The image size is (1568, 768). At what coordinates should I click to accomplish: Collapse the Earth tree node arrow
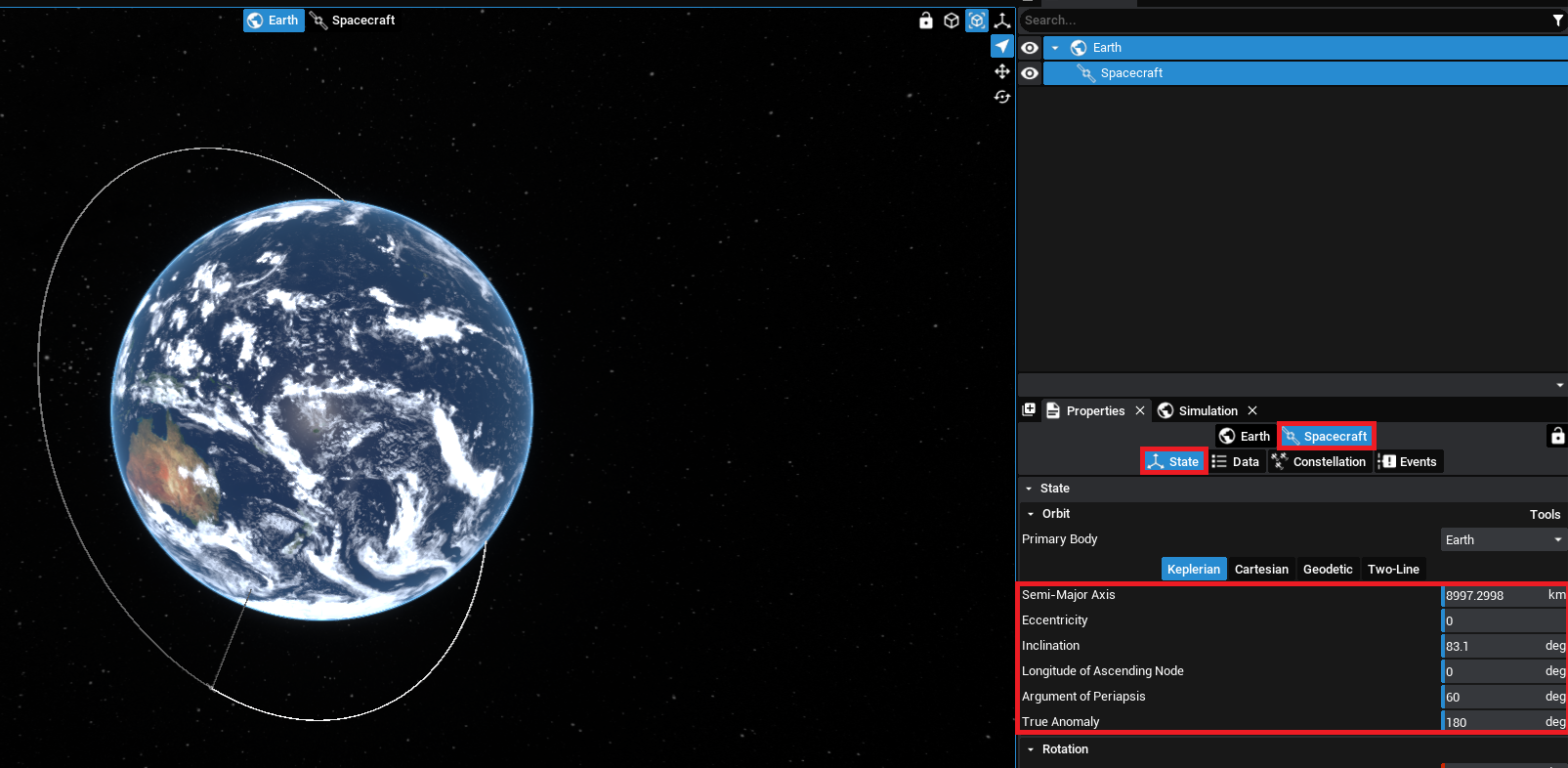click(1055, 48)
